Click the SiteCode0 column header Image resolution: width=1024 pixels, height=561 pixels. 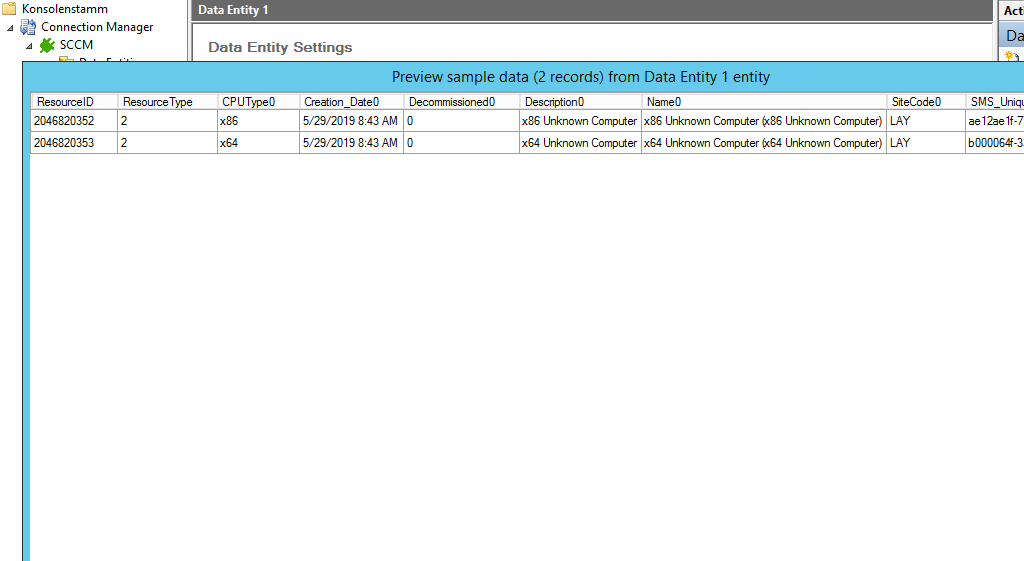coord(916,102)
